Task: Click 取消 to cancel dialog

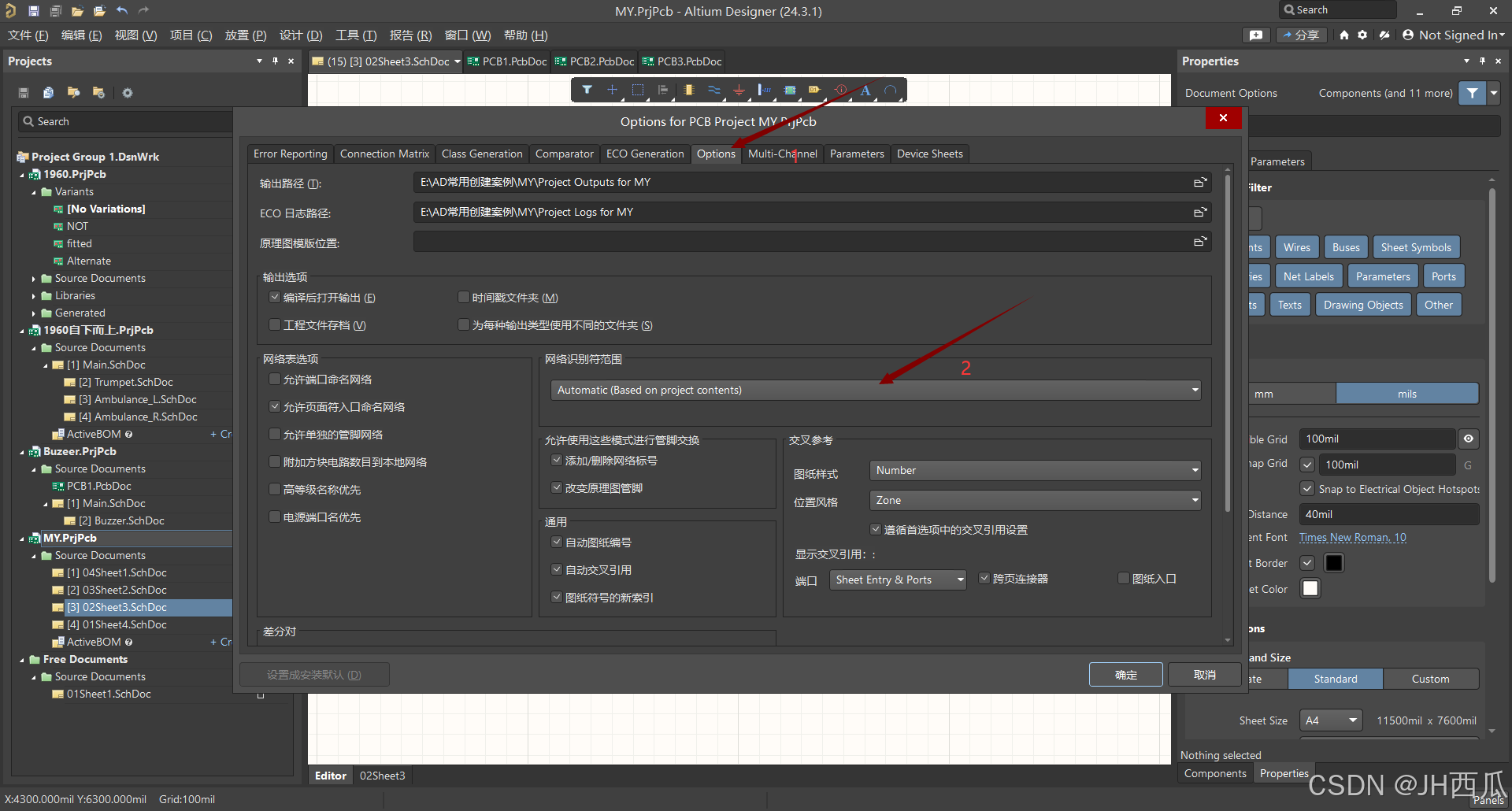Action: 1205,675
